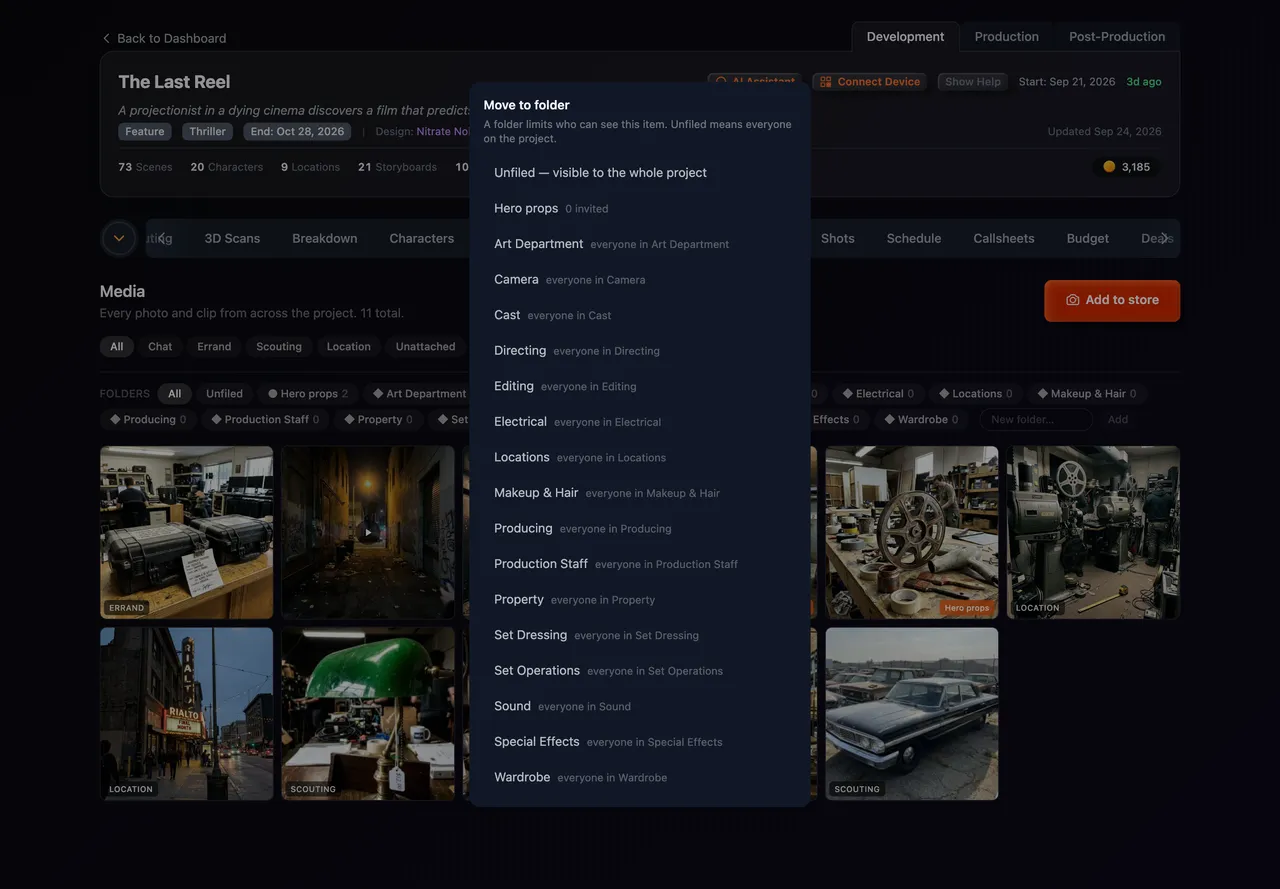Click the camera icon in Add to store
Screen dimensions: 1280x889
tap(1072, 300)
